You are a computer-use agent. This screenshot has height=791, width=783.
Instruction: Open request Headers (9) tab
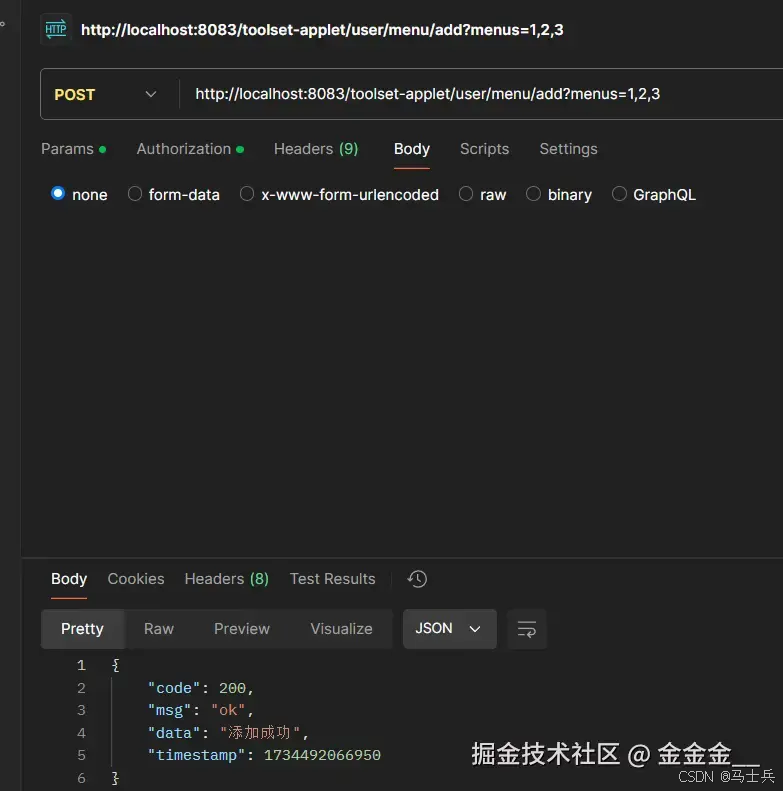coord(316,149)
